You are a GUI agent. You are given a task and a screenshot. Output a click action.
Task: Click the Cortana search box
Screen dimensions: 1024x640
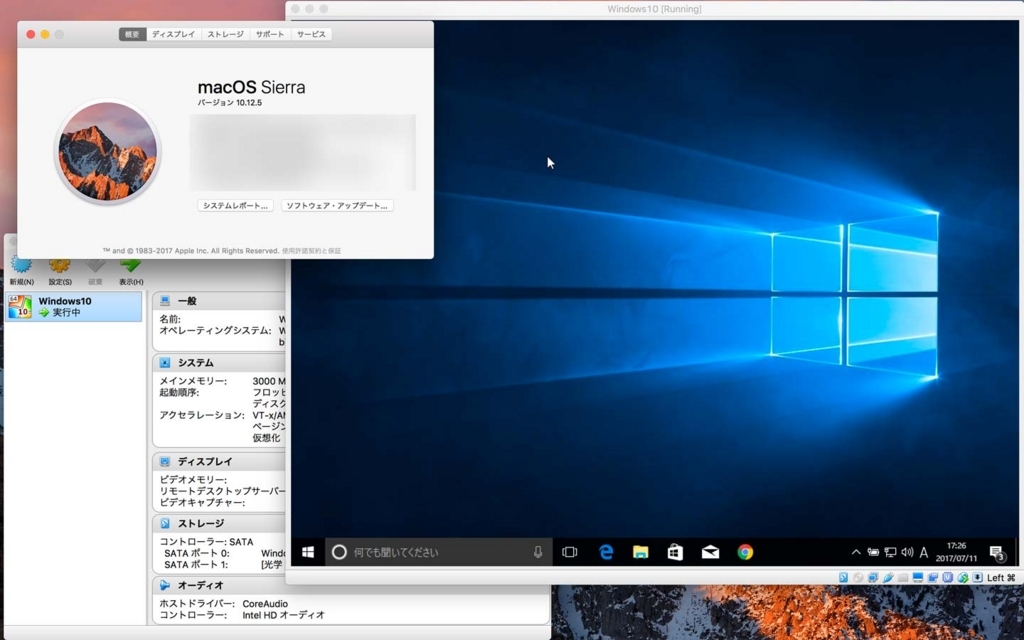tap(438, 552)
